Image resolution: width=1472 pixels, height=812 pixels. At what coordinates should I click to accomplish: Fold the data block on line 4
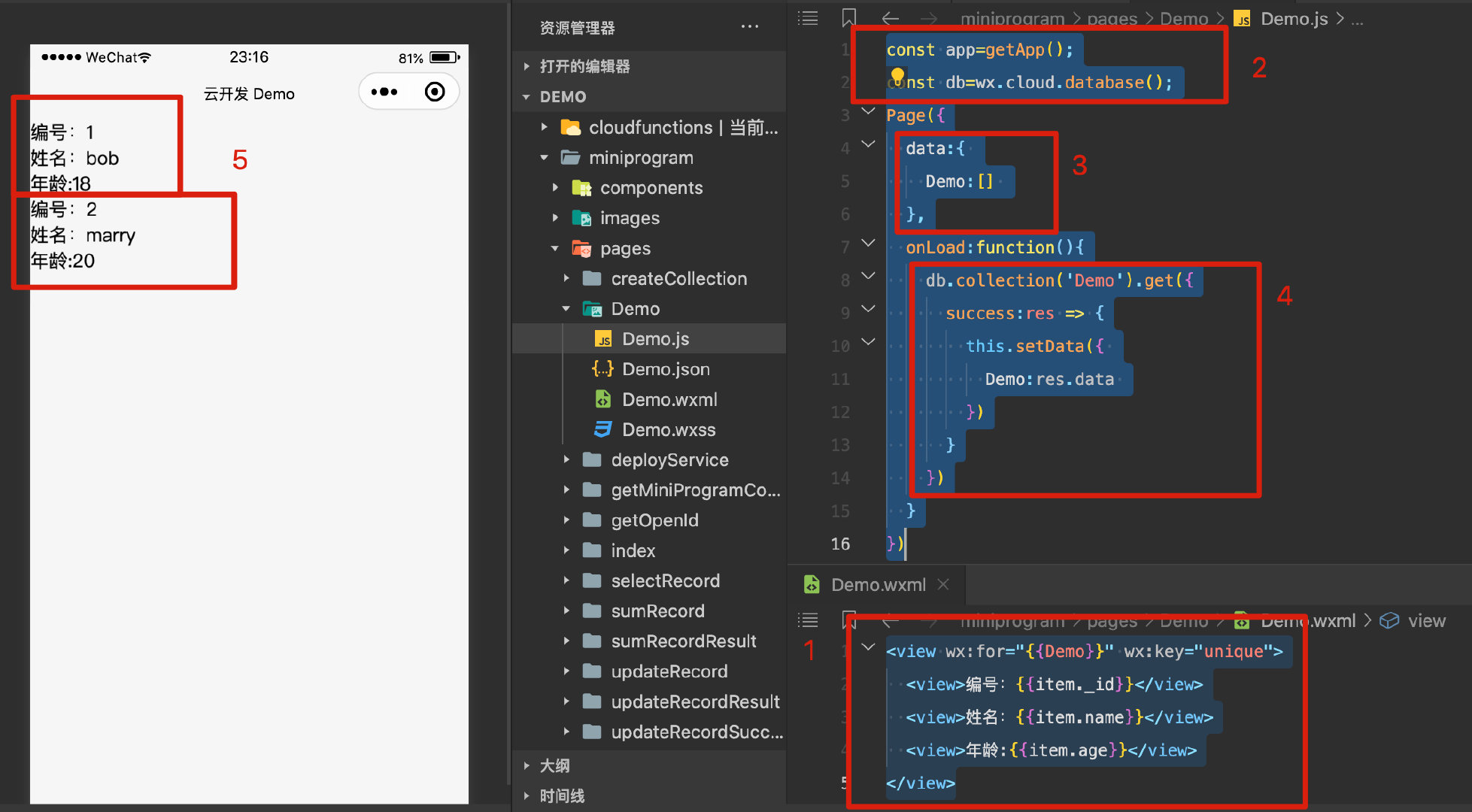pyautogui.click(x=868, y=144)
